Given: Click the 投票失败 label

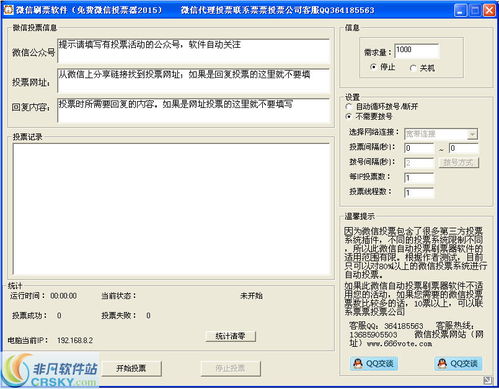Looking at the screenshot, I should (x=119, y=315).
